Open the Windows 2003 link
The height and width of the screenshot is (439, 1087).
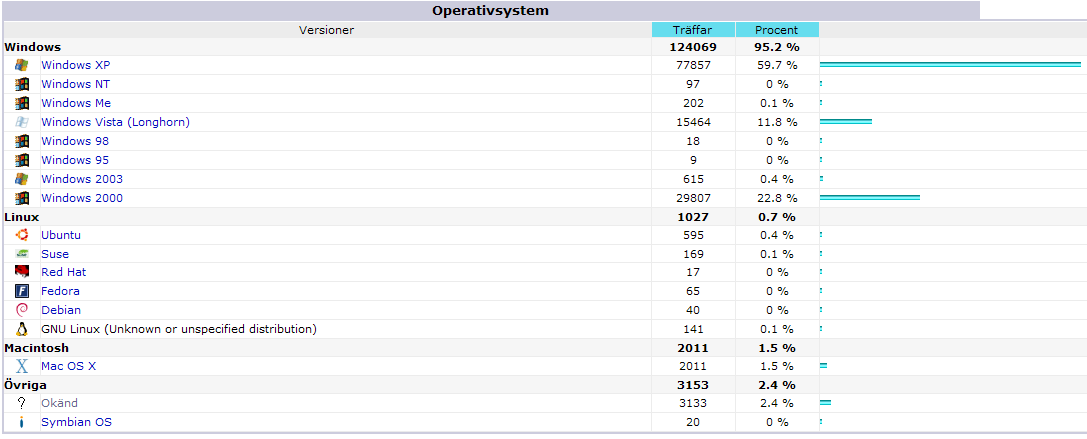82,179
